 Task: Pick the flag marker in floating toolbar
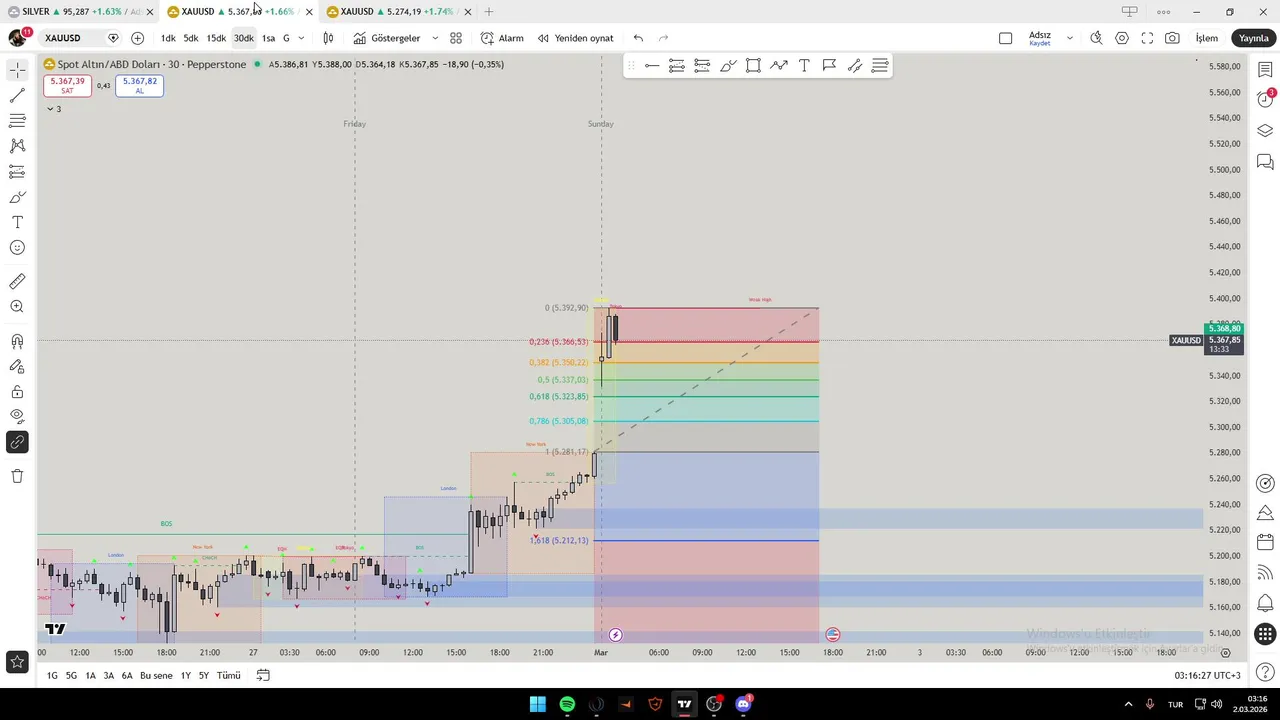[829, 66]
